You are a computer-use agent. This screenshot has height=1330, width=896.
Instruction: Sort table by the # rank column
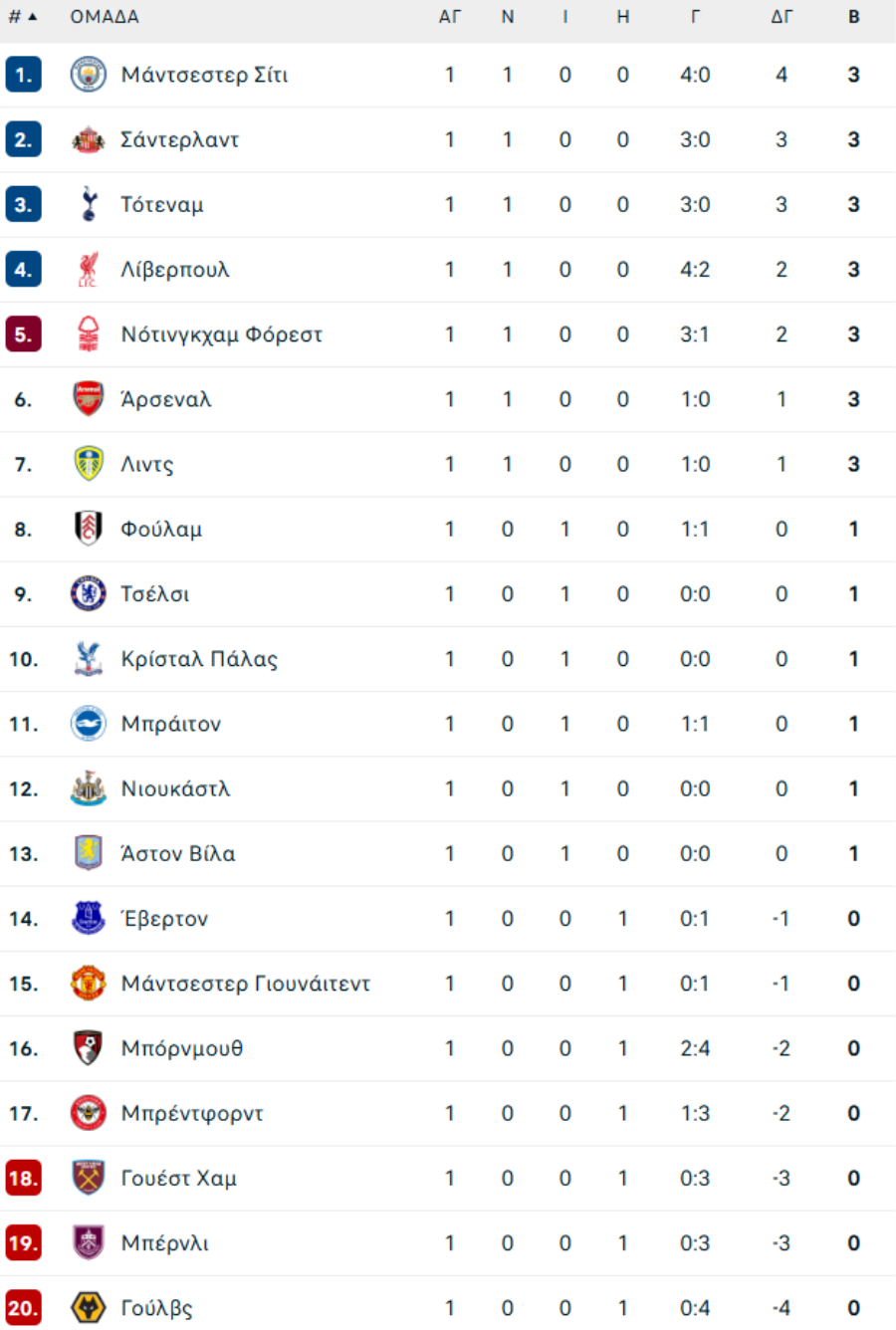pos(22,17)
